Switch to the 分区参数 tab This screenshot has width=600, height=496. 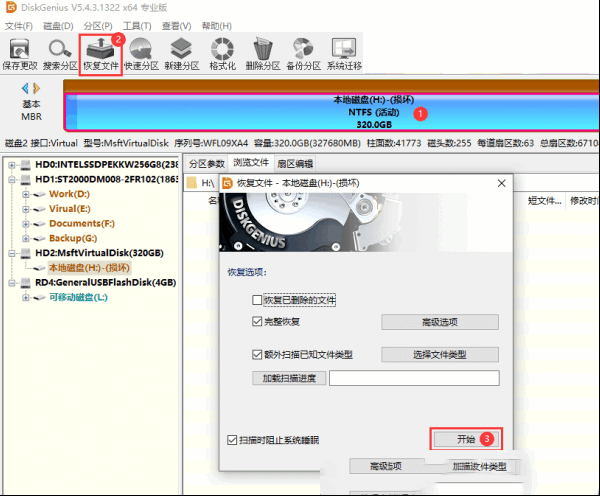pyautogui.click(x=207, y=164)
